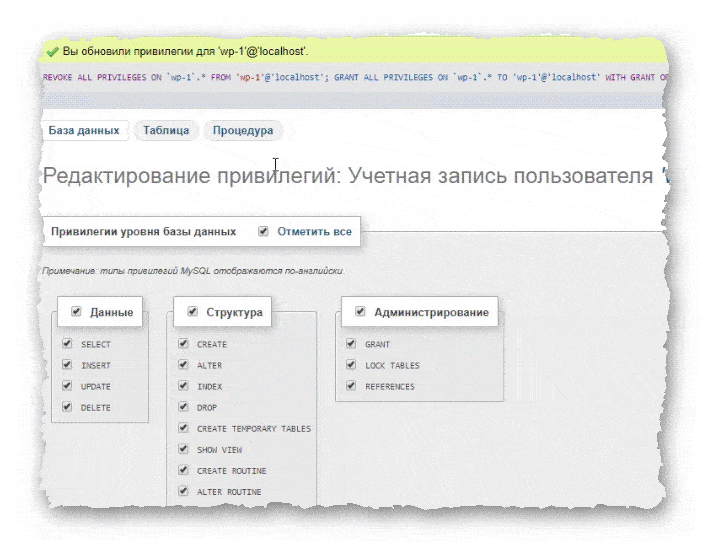Click the green success checkmark icon

tap(52, 50)
